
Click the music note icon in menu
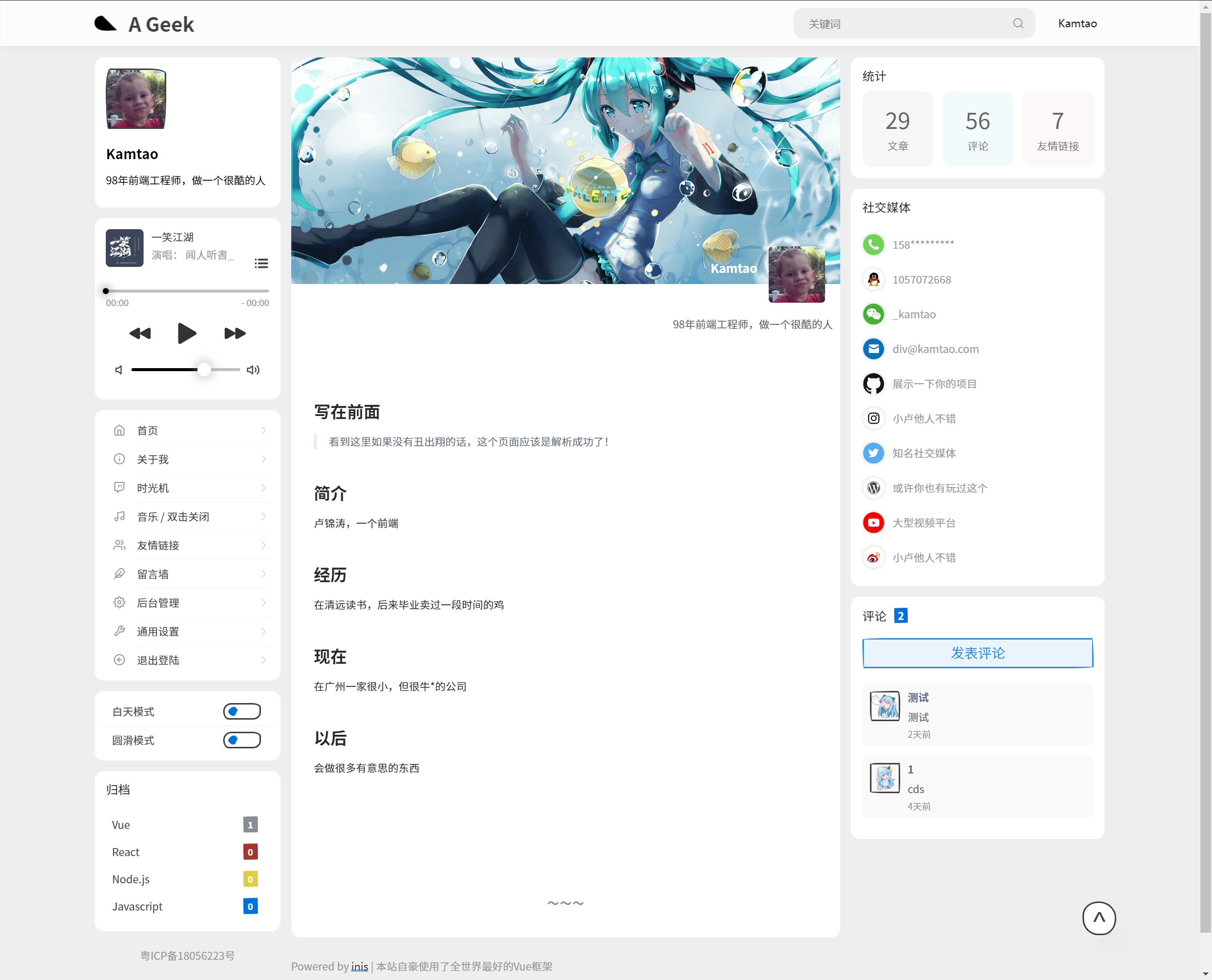pyautogui.click(x=119, y=517)
